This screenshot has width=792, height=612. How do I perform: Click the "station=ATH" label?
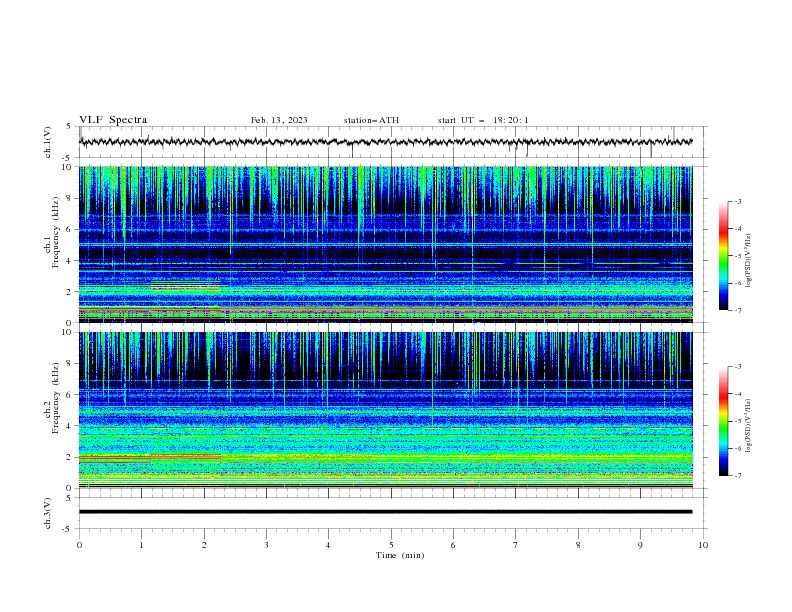[371, 120]
